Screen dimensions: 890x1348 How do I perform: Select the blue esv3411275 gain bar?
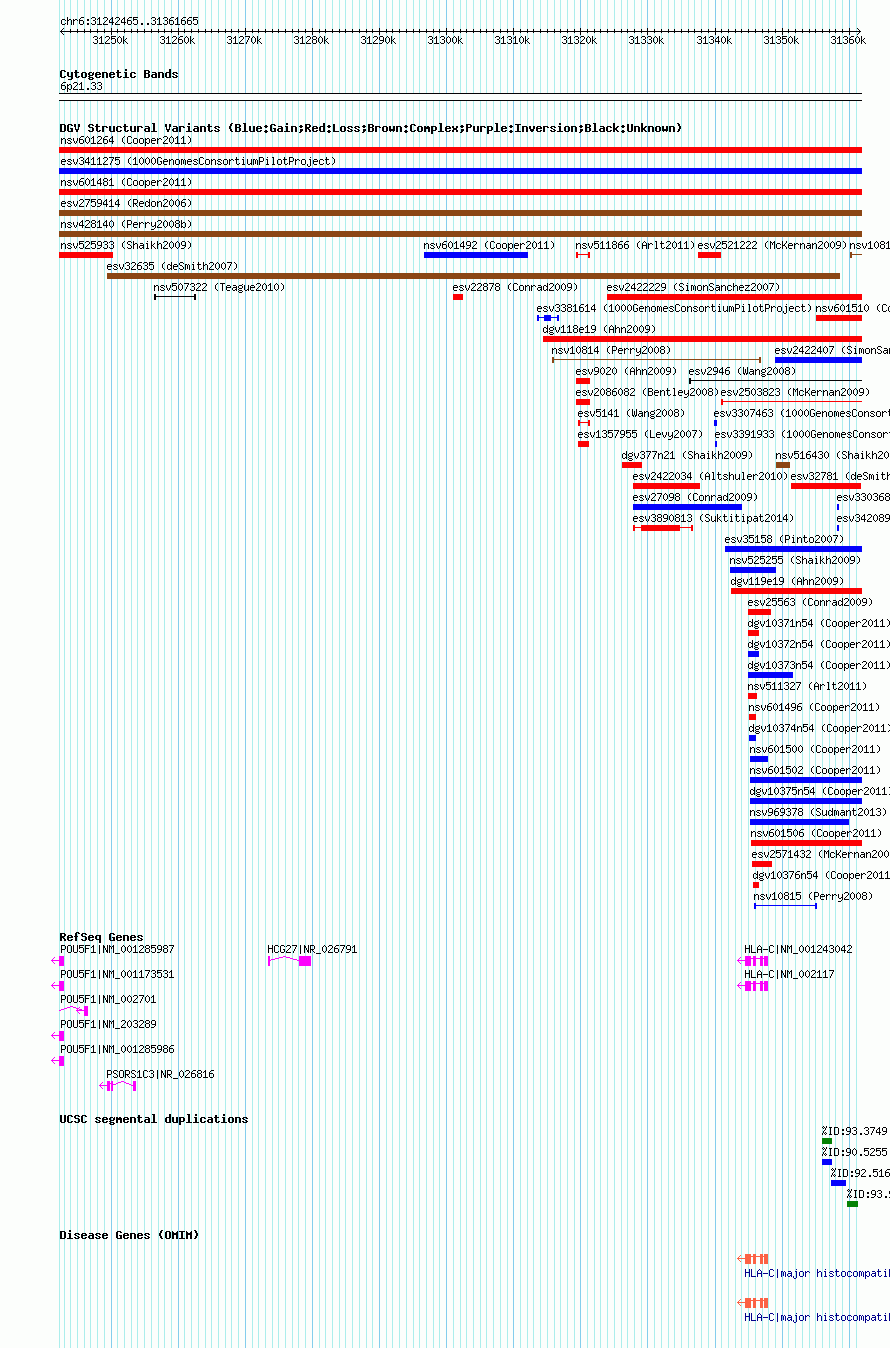(x=460, y=171)
